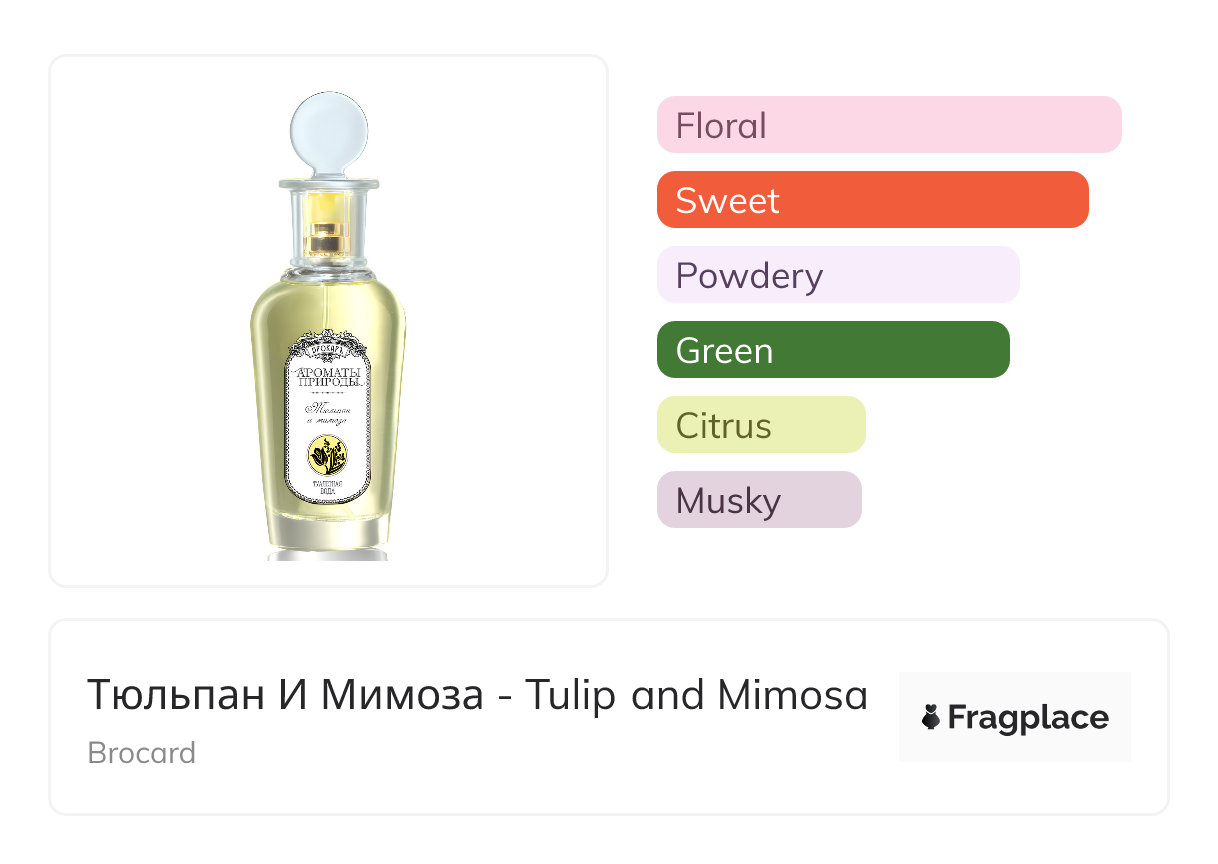Click the yellow liquid in the perfume bottle

click(x=270, y=400)
